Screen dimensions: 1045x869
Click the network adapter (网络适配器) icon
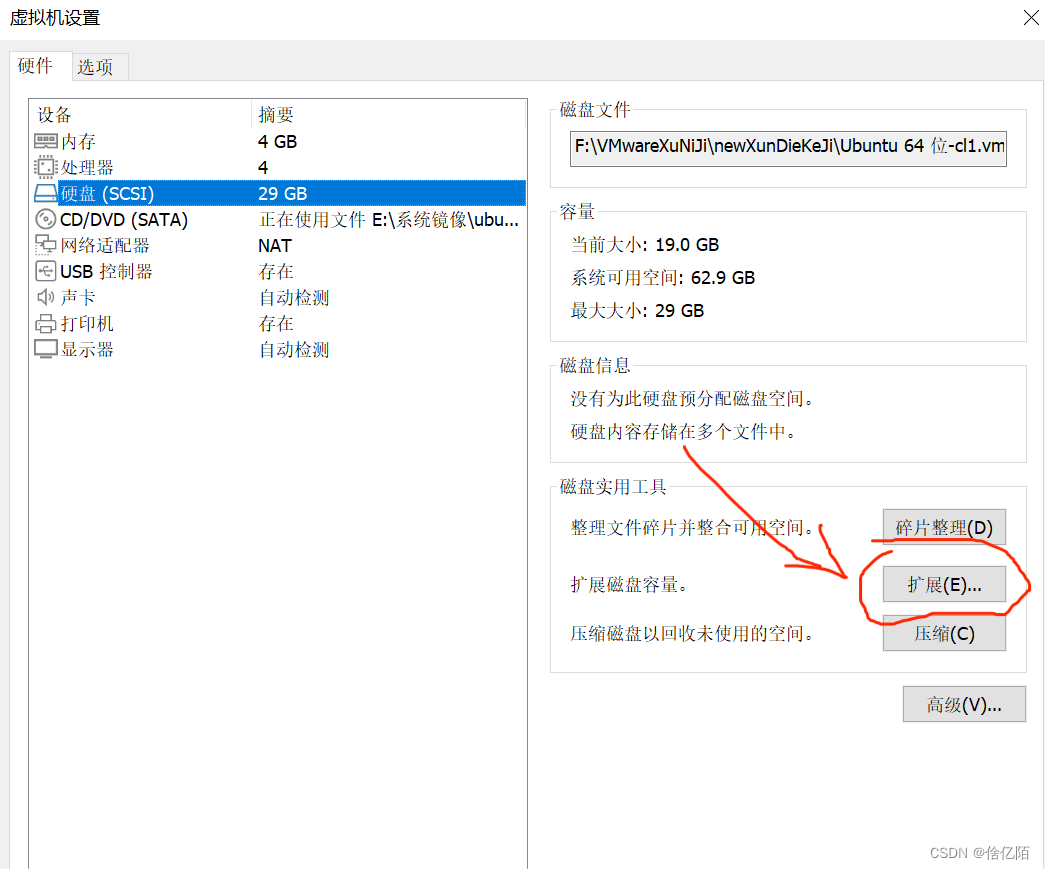(45, 245)
